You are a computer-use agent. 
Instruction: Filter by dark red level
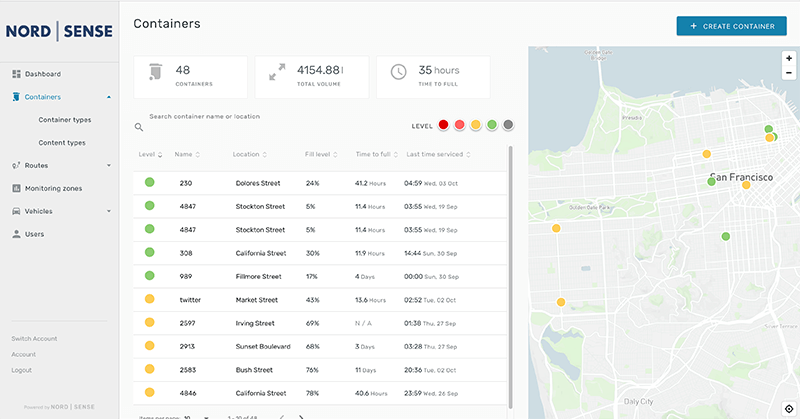443,125
